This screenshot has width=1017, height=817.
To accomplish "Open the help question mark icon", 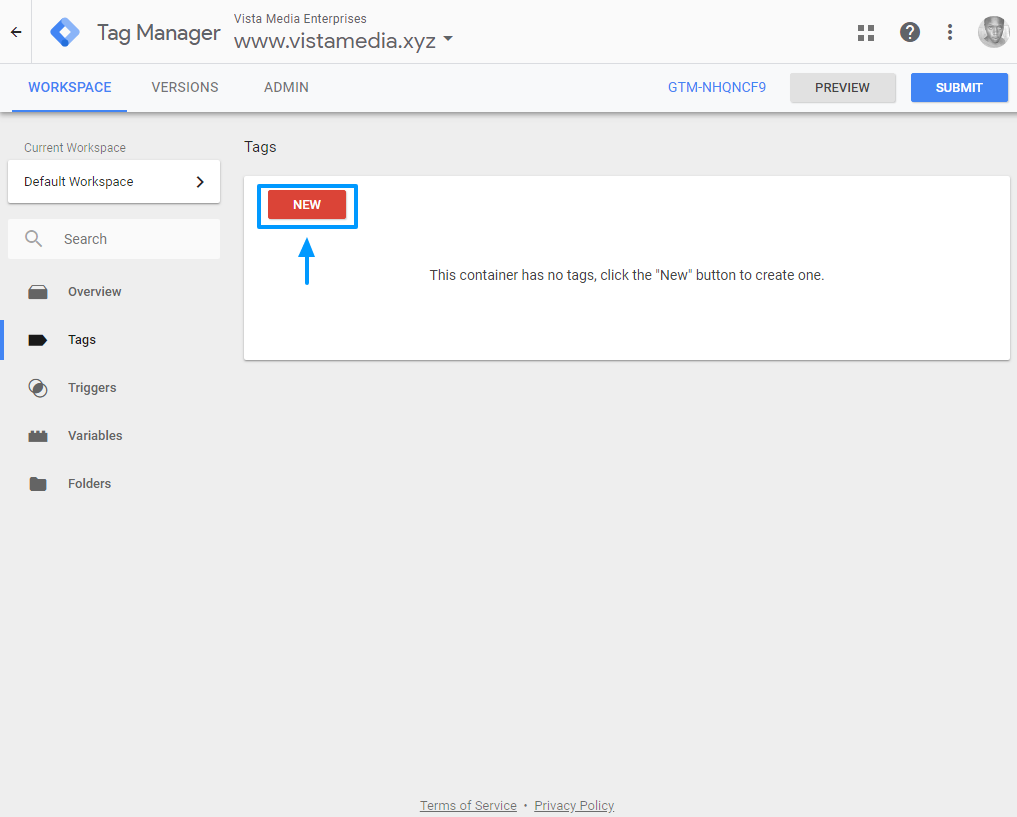I will point(909,32).
